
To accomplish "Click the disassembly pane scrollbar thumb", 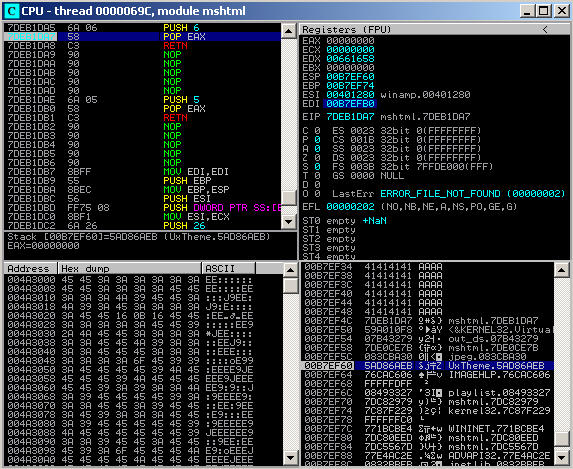I will tap(289, 198).
